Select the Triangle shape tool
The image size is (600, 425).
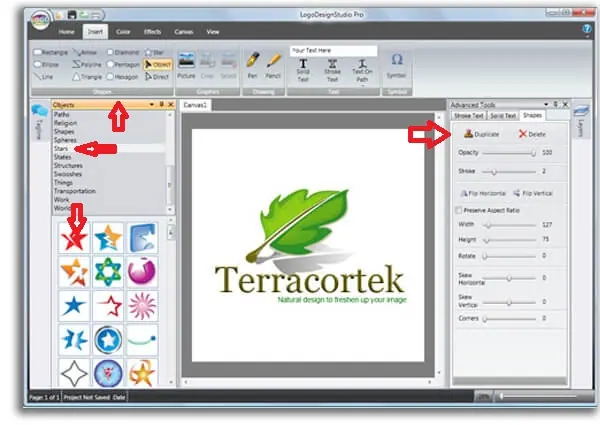tap(87, 77)
